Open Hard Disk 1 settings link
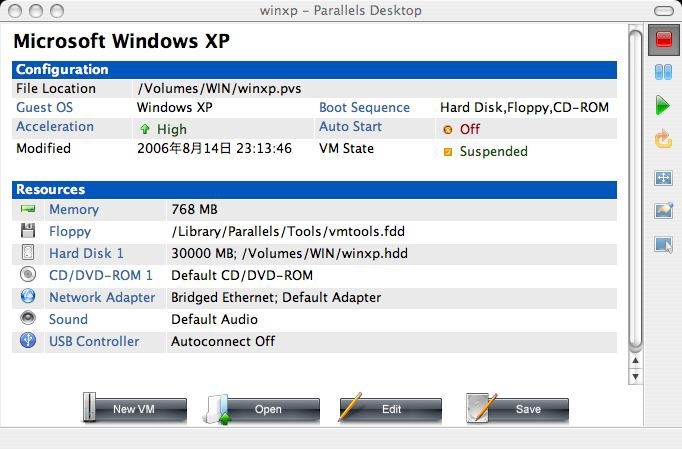The height and width of the screenshot is (449, 682). pos(86,253)
